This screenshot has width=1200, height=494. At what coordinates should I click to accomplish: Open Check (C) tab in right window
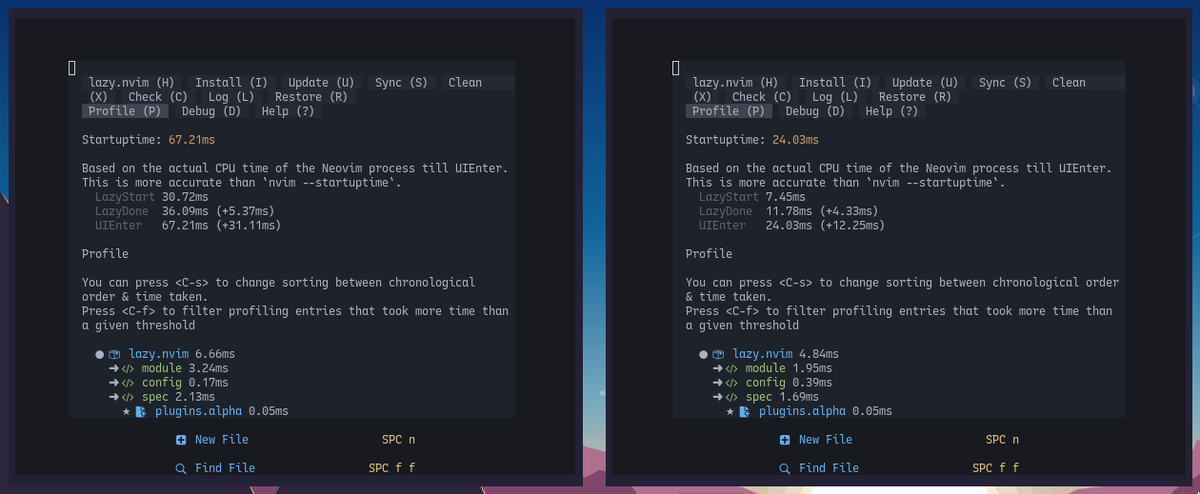[762, 97]
